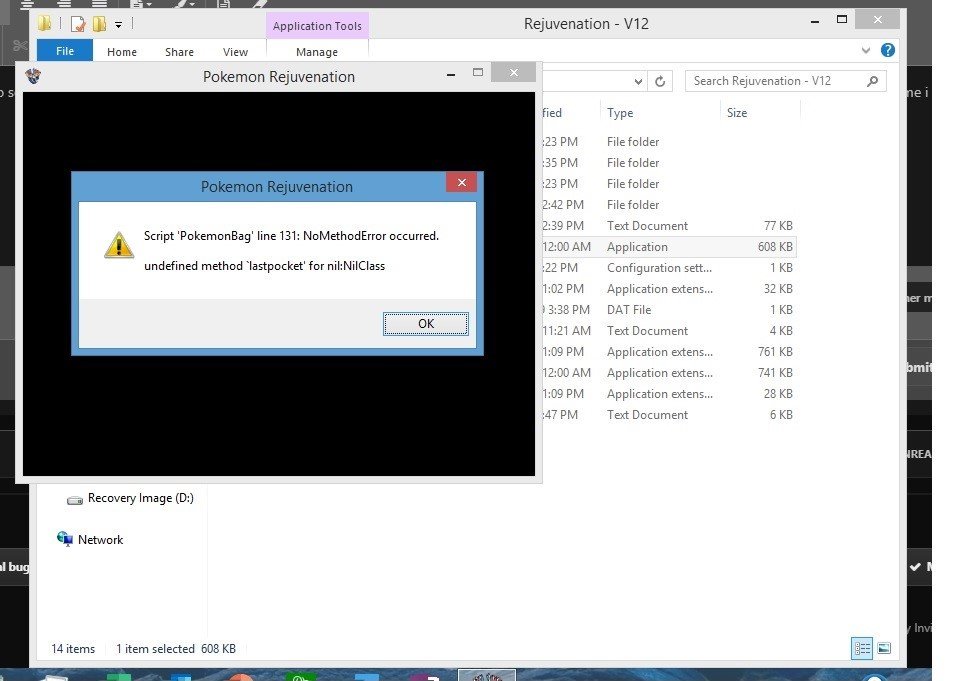Click '1 item selected 608 KB' status text
This screenshot has width=961, height=681.
click(x=176, y=649)
